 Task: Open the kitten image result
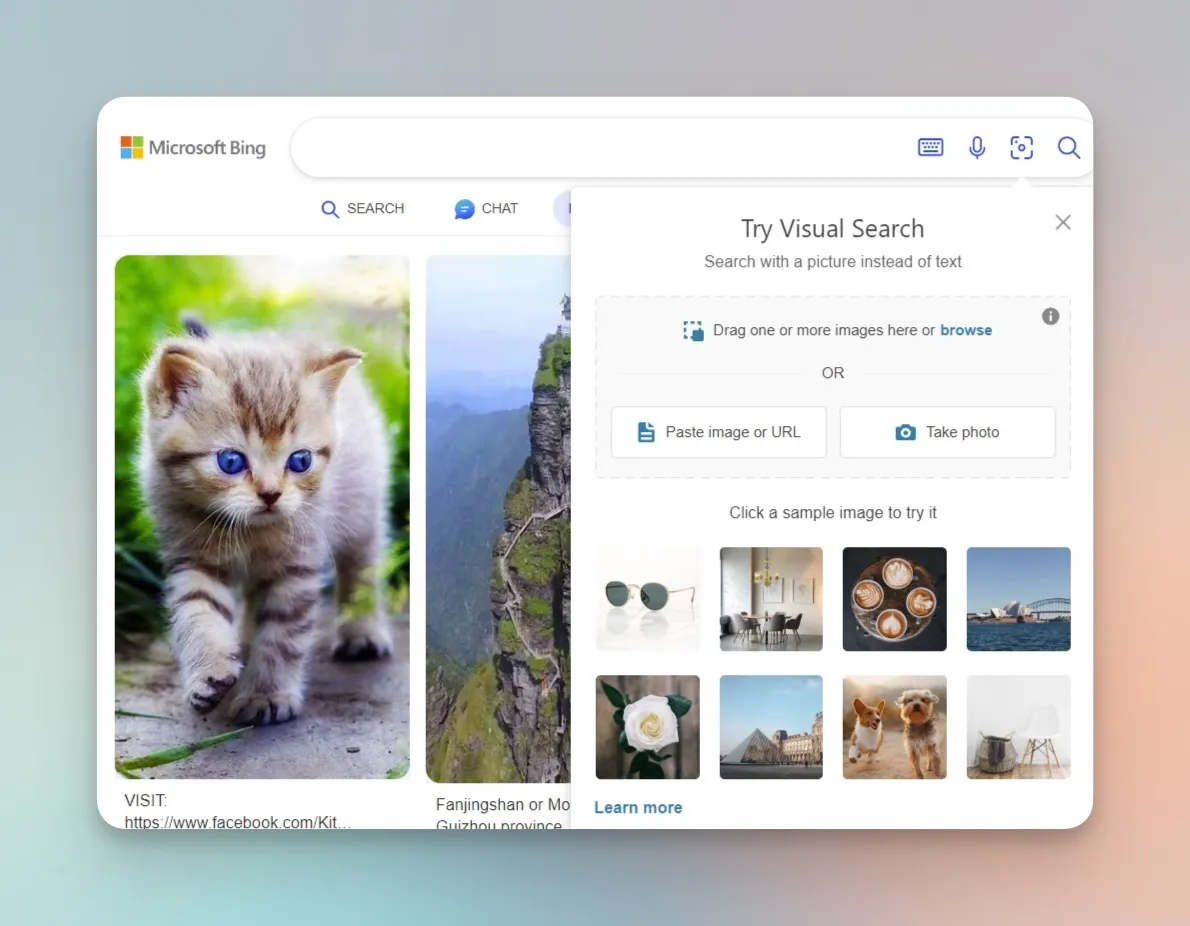tap(262, 517)
